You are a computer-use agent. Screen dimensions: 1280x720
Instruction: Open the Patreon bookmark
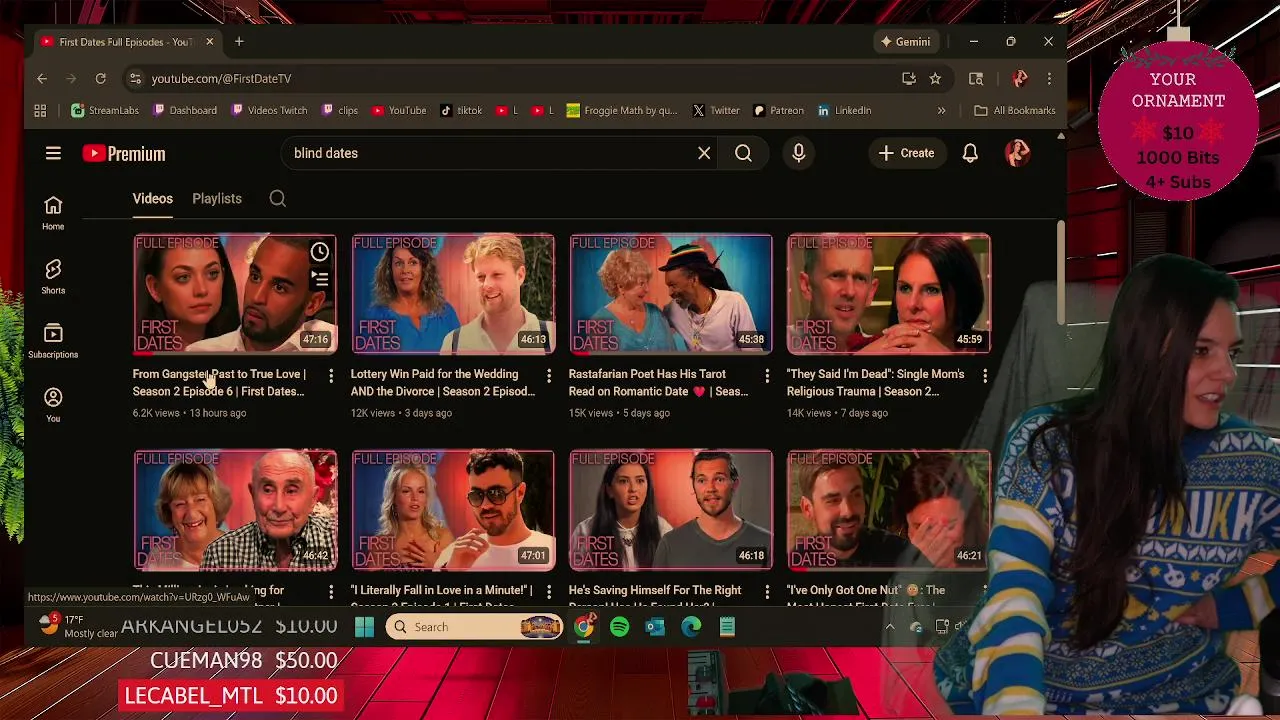click(x=779, y=111)
